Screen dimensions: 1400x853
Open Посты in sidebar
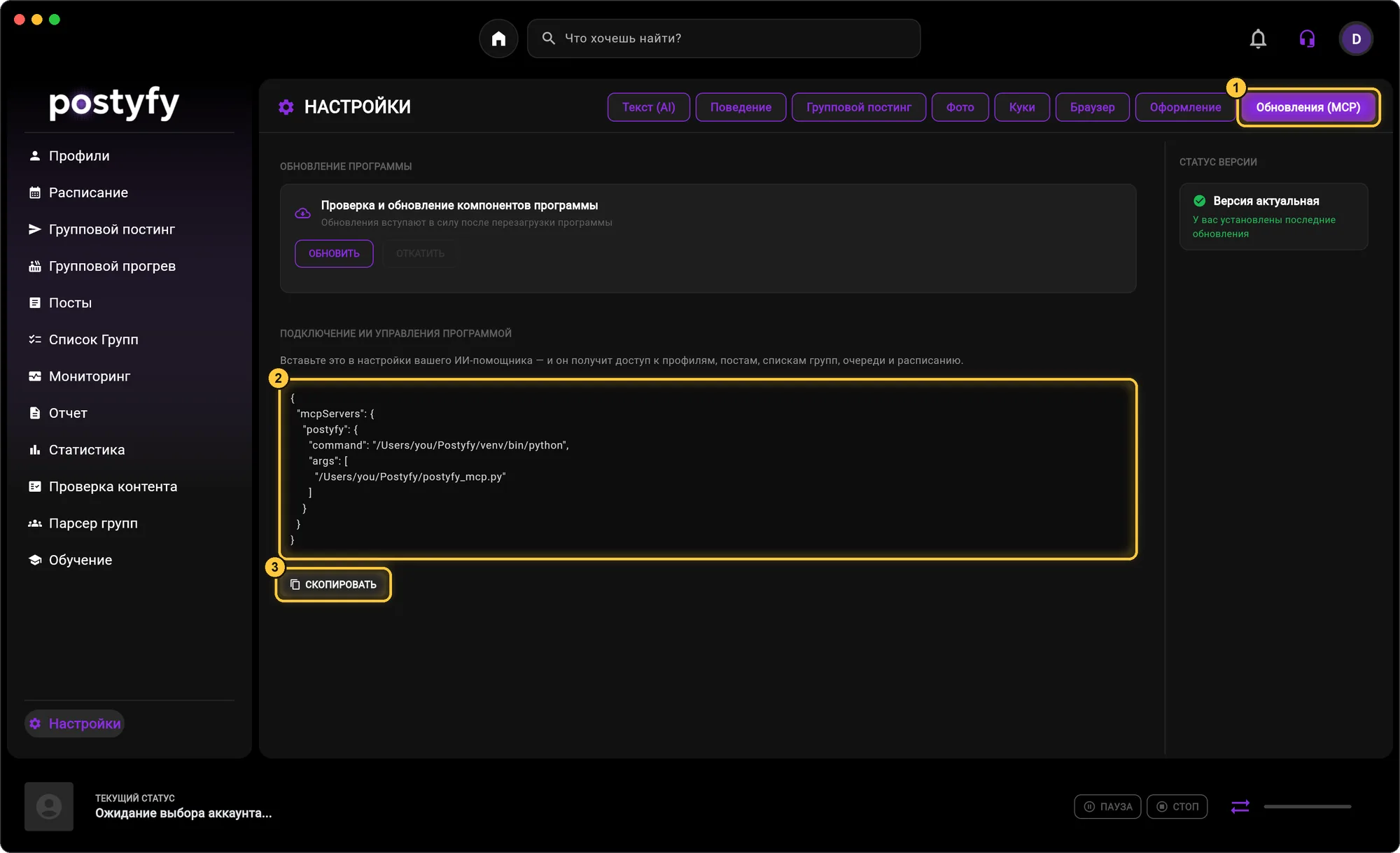coord(59,303)
